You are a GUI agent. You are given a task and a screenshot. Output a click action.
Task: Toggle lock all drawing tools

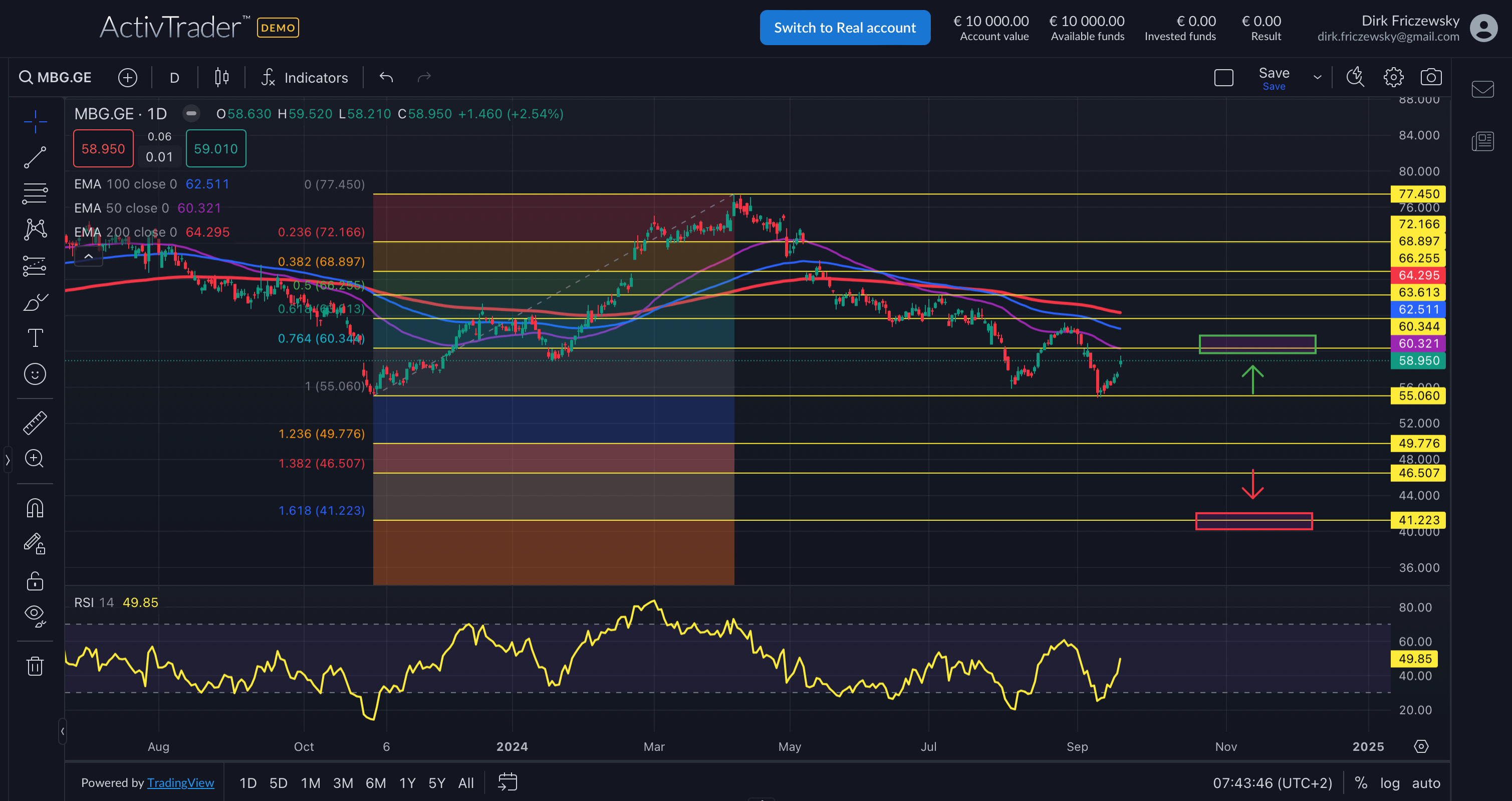tap(35, 581)
